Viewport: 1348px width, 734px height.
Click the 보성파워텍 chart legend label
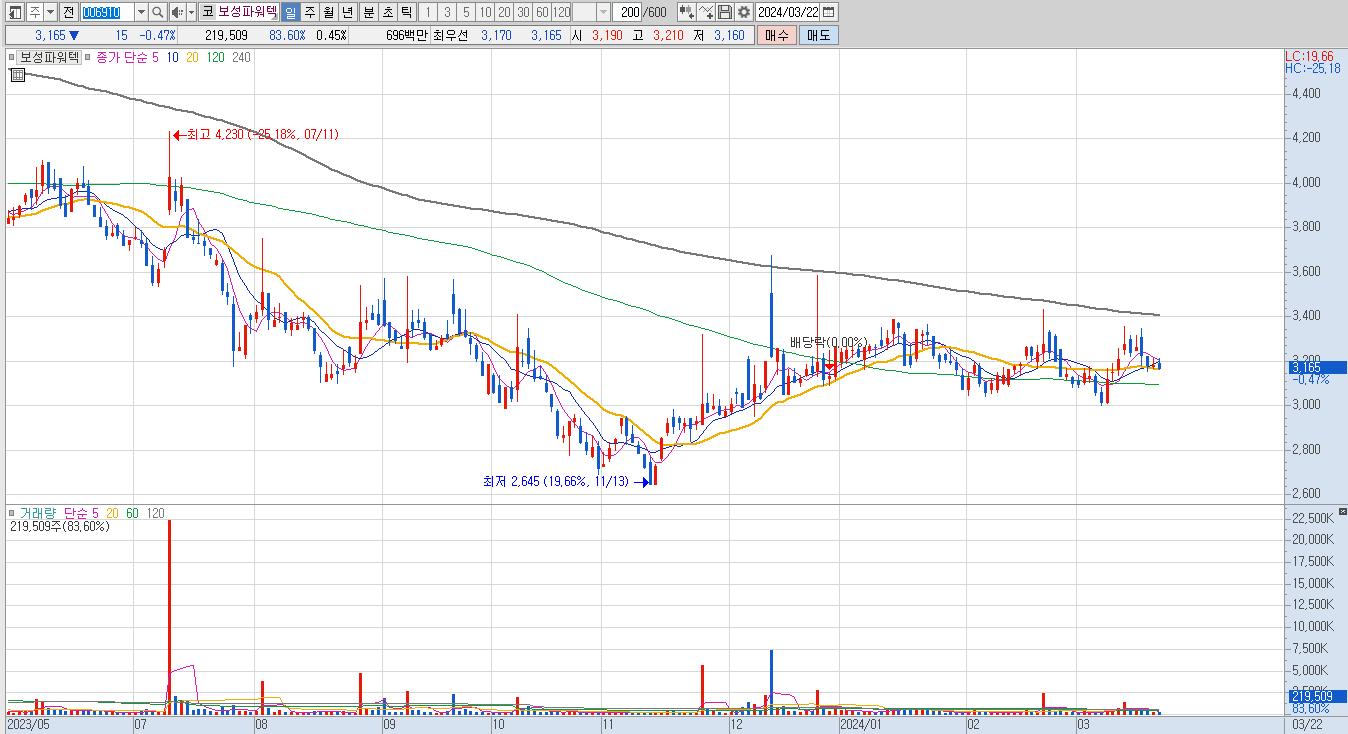[50, 58]
